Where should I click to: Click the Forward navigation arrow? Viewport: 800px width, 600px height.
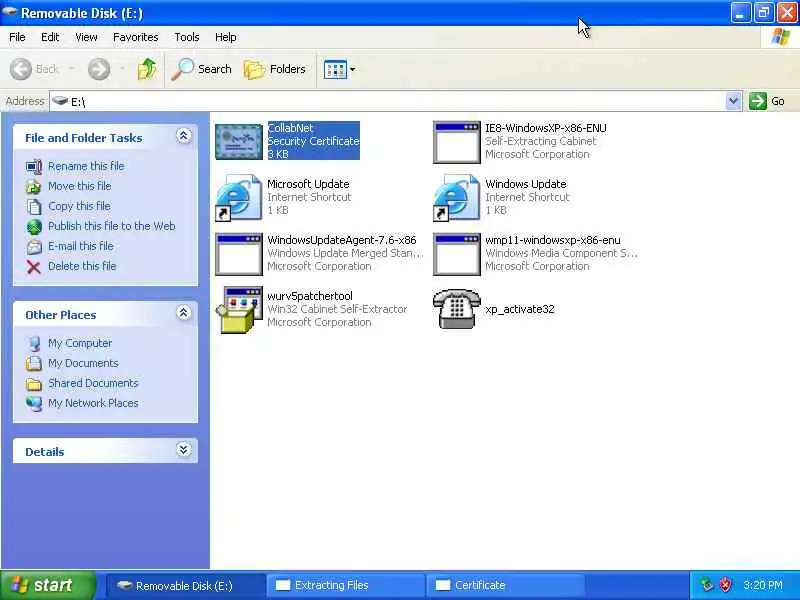tap(99, 69)
